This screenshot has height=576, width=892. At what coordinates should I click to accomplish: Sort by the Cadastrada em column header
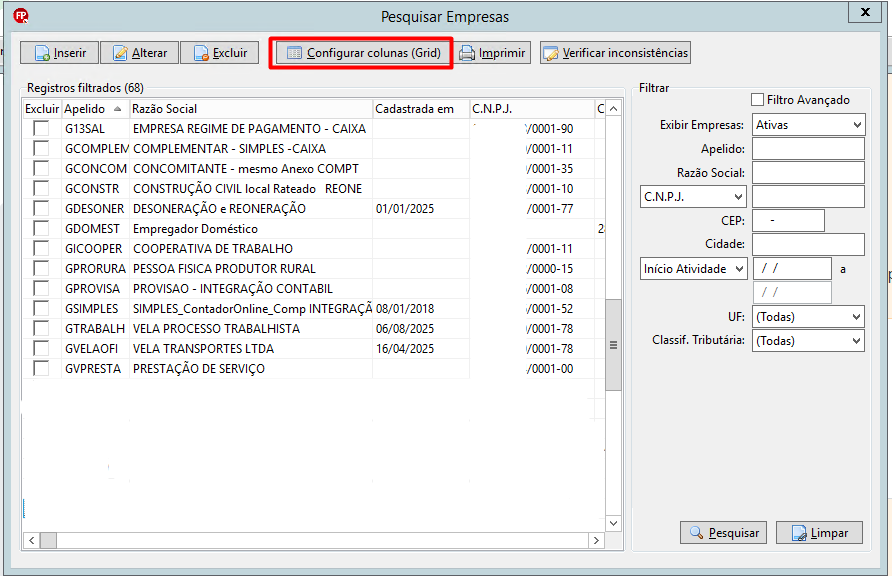tap(421, 109)
